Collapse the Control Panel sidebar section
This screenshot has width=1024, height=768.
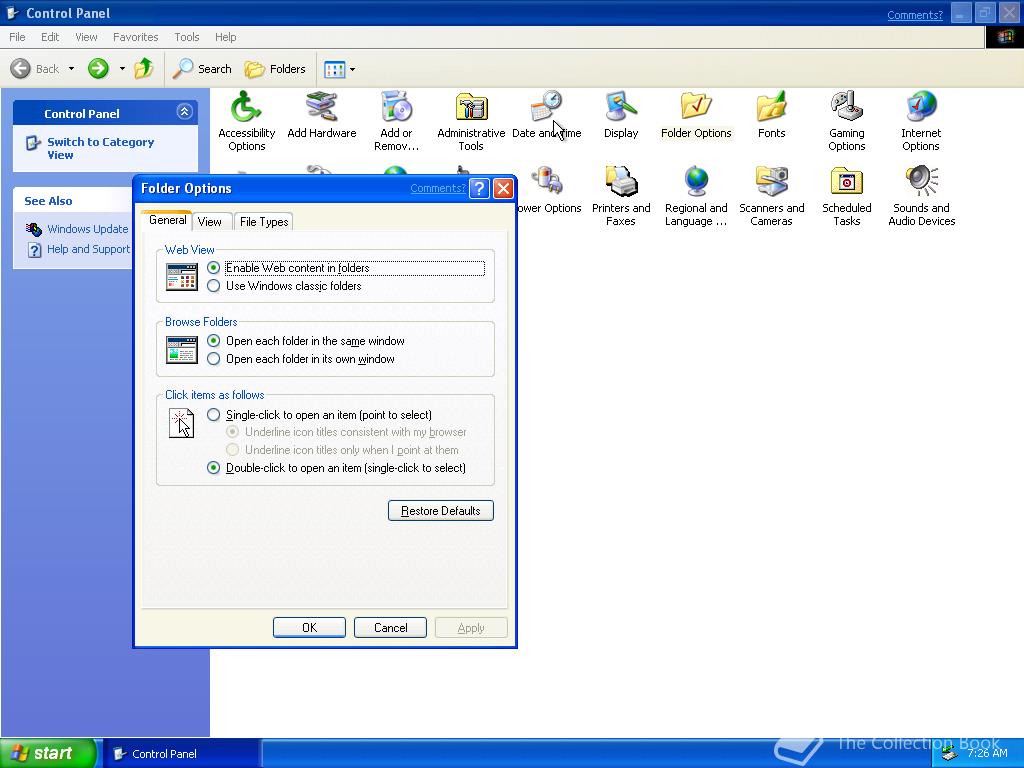pyautogui.click(x=184, y=112)
